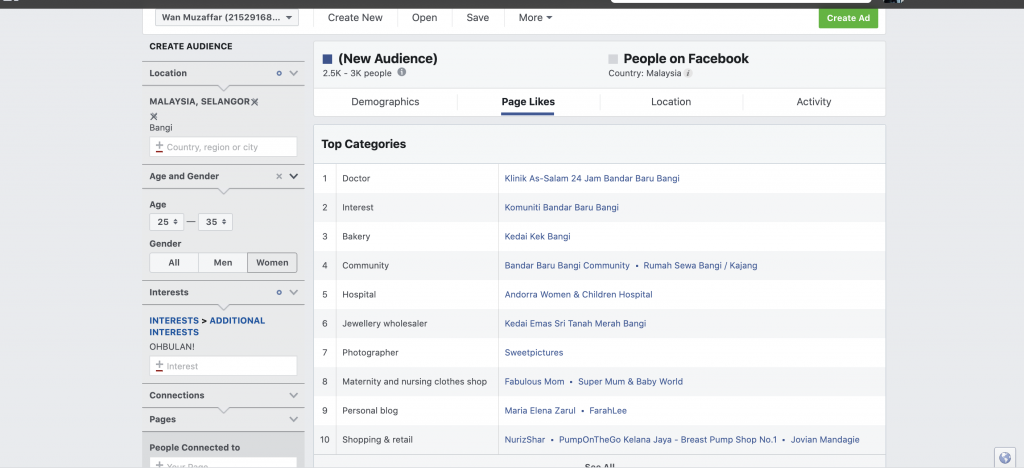The width and height of the screenshot is (1024, 468).
Task: Clear Age and Gender section with X
Action: coord(279,176)
